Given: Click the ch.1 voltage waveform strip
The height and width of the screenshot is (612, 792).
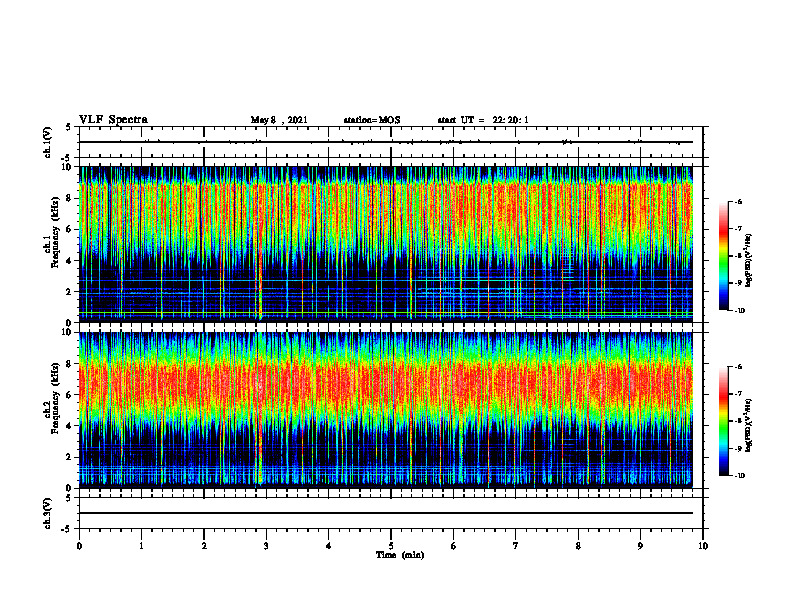Looking at the screenshot, I should coord(391,142).
